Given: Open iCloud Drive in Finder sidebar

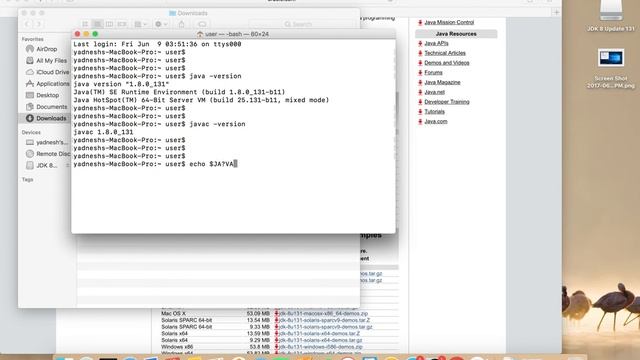Looking at the screenshot, I should tap(52, 72).
